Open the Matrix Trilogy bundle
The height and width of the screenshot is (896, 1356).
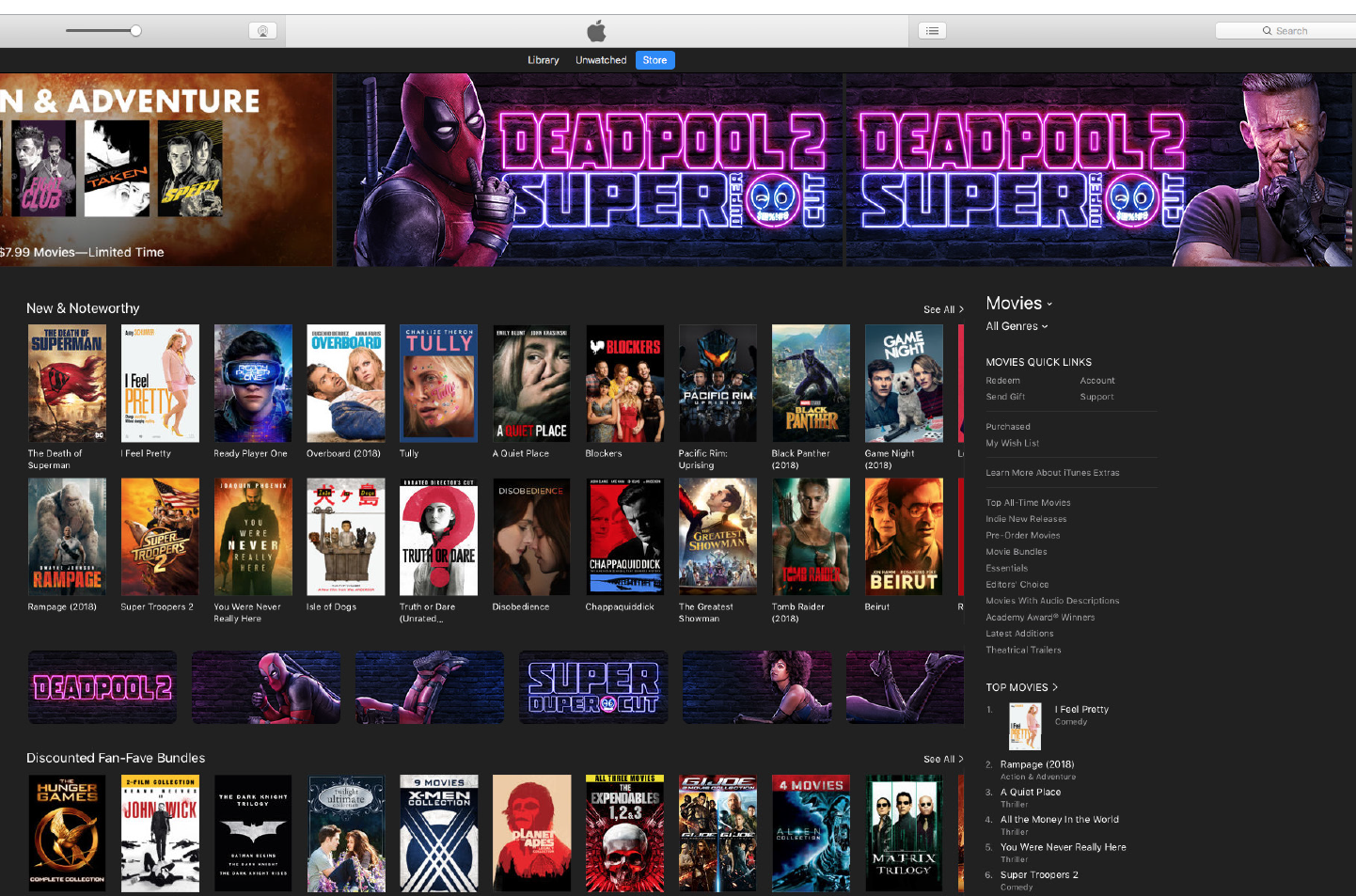click(x=904, y=834)
